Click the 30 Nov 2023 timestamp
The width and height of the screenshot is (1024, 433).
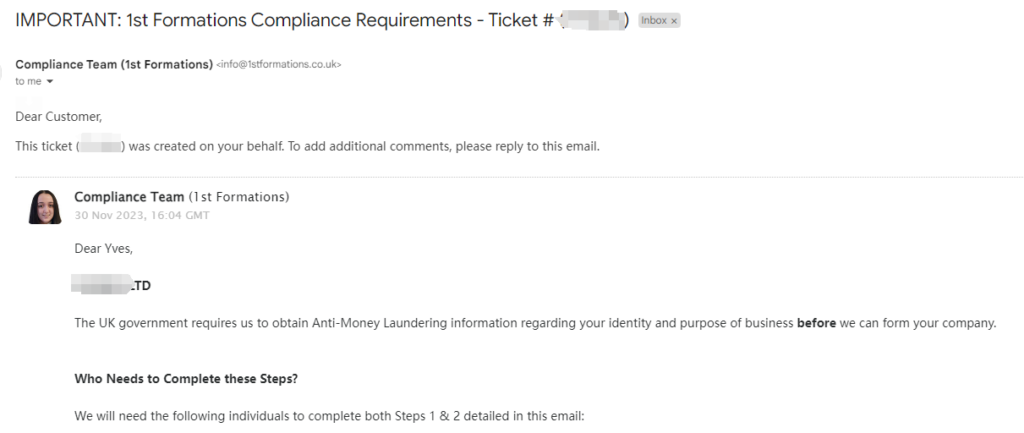[142, 215]
